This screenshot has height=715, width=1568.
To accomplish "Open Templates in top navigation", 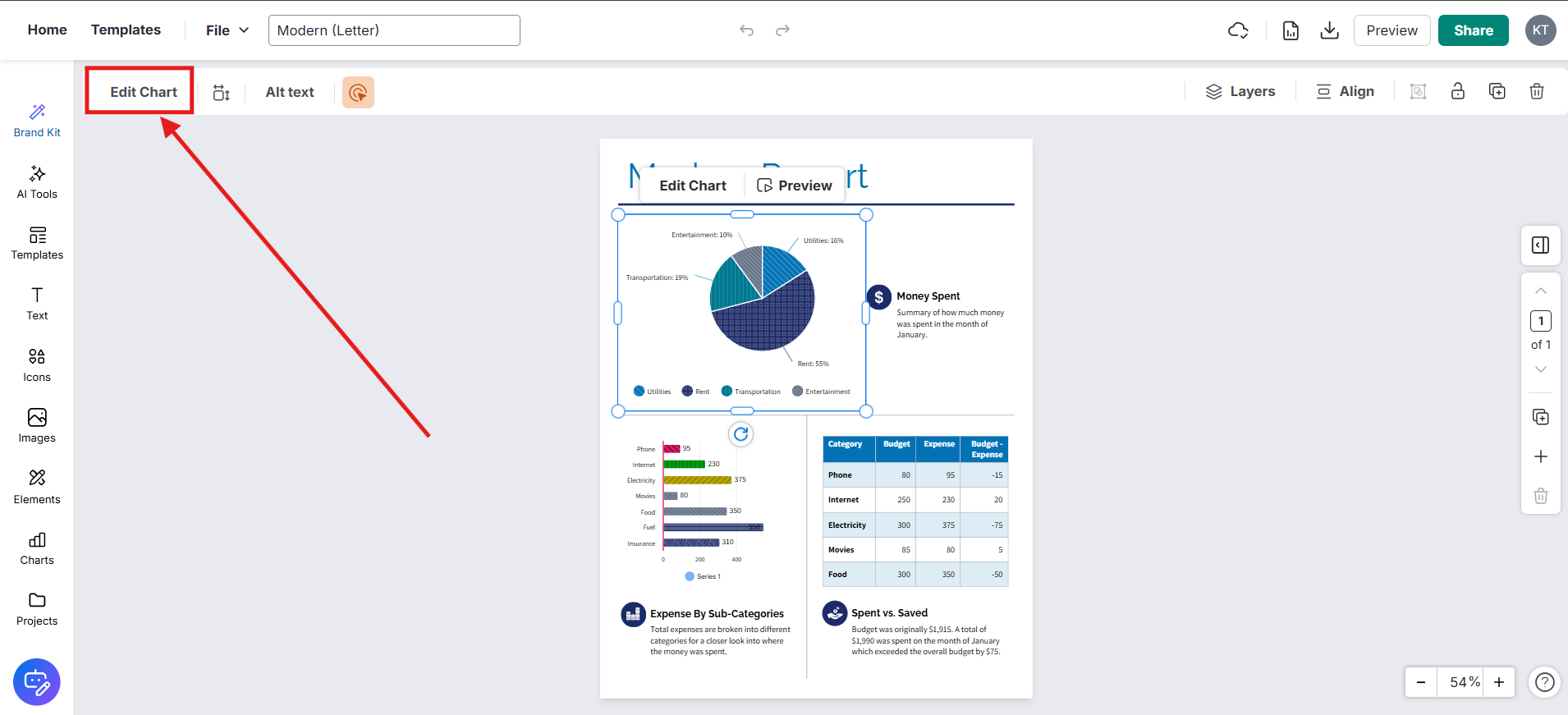I will coord(126,30).
